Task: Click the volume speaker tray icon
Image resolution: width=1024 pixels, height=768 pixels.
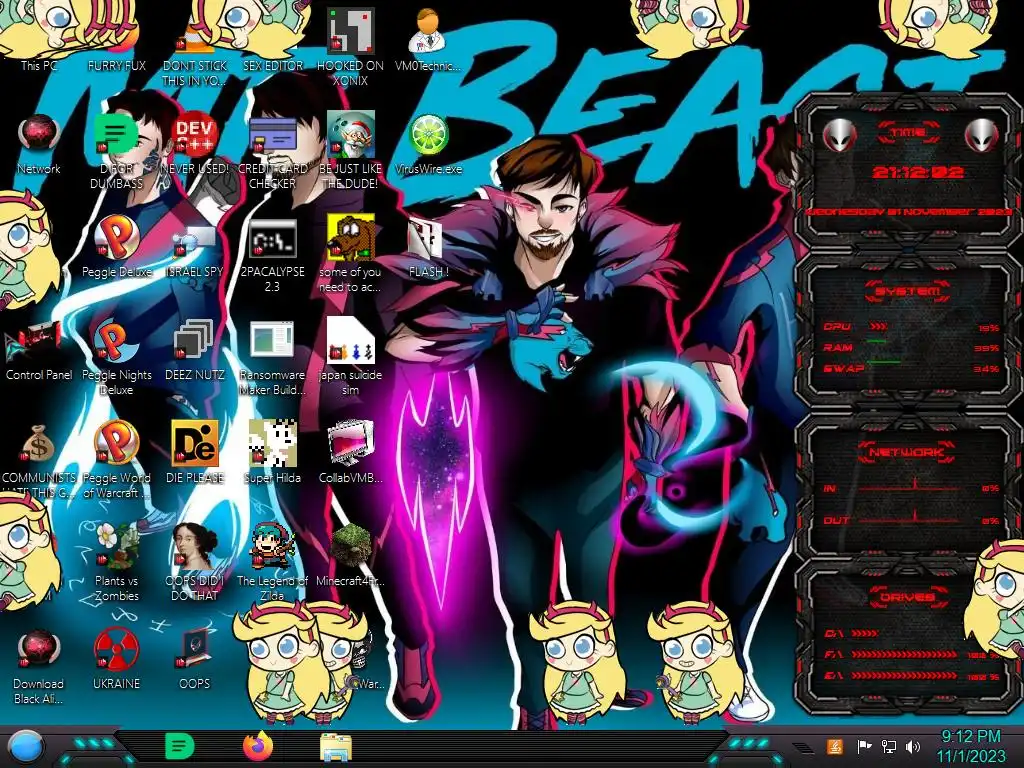Action: (x=913, y=746)
